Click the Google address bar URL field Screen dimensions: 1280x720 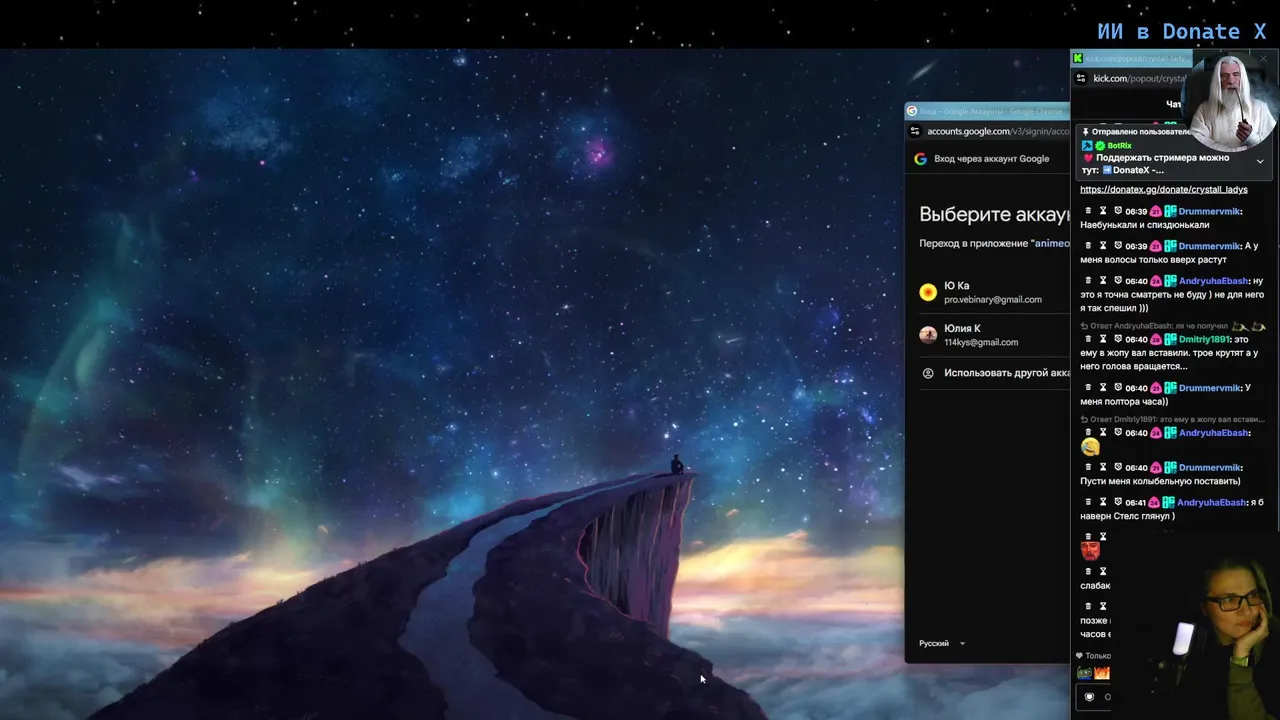(997, 131)
